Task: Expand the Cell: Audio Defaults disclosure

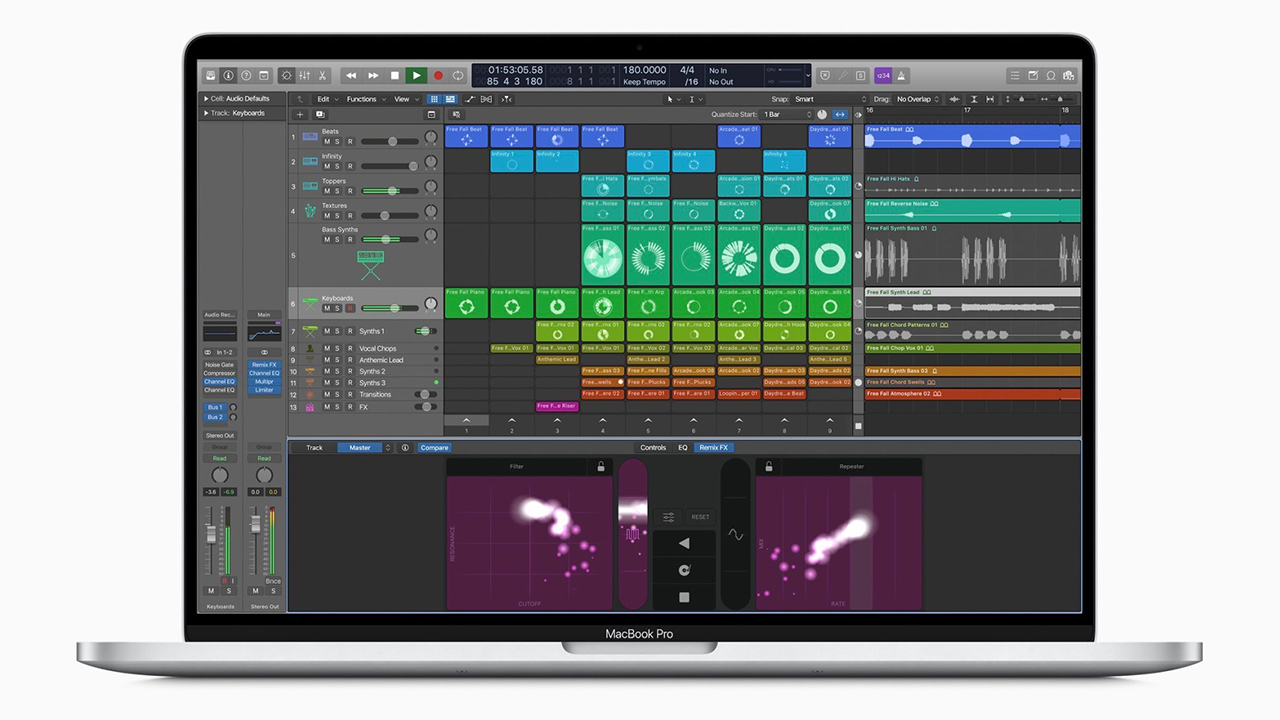Action: click(x=206, y=99)
